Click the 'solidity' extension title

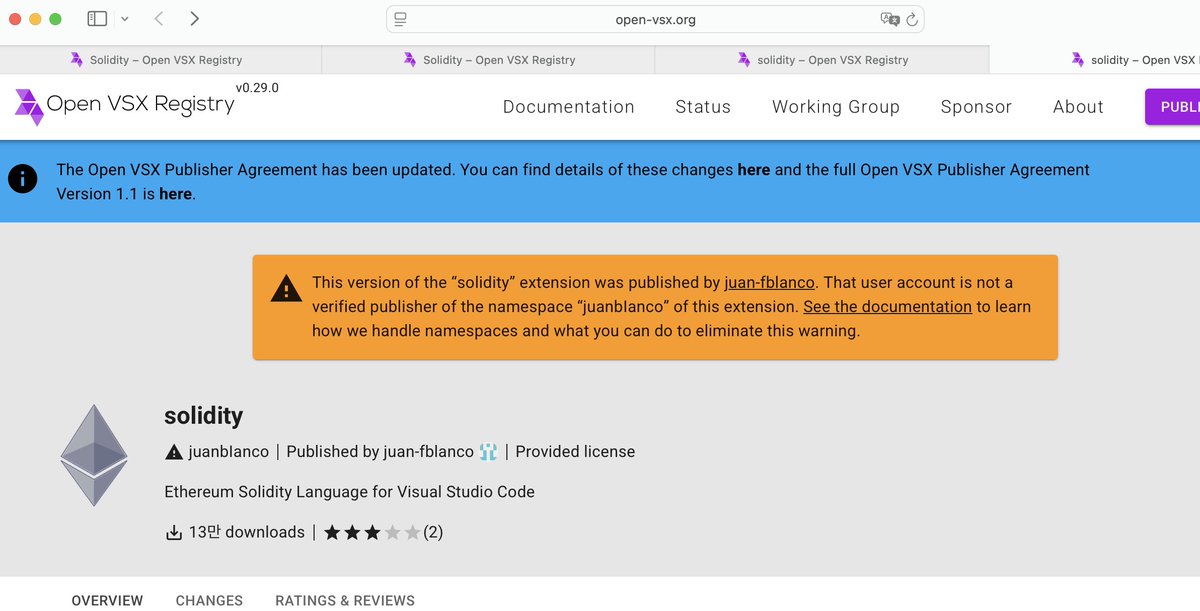pos(203,416)
